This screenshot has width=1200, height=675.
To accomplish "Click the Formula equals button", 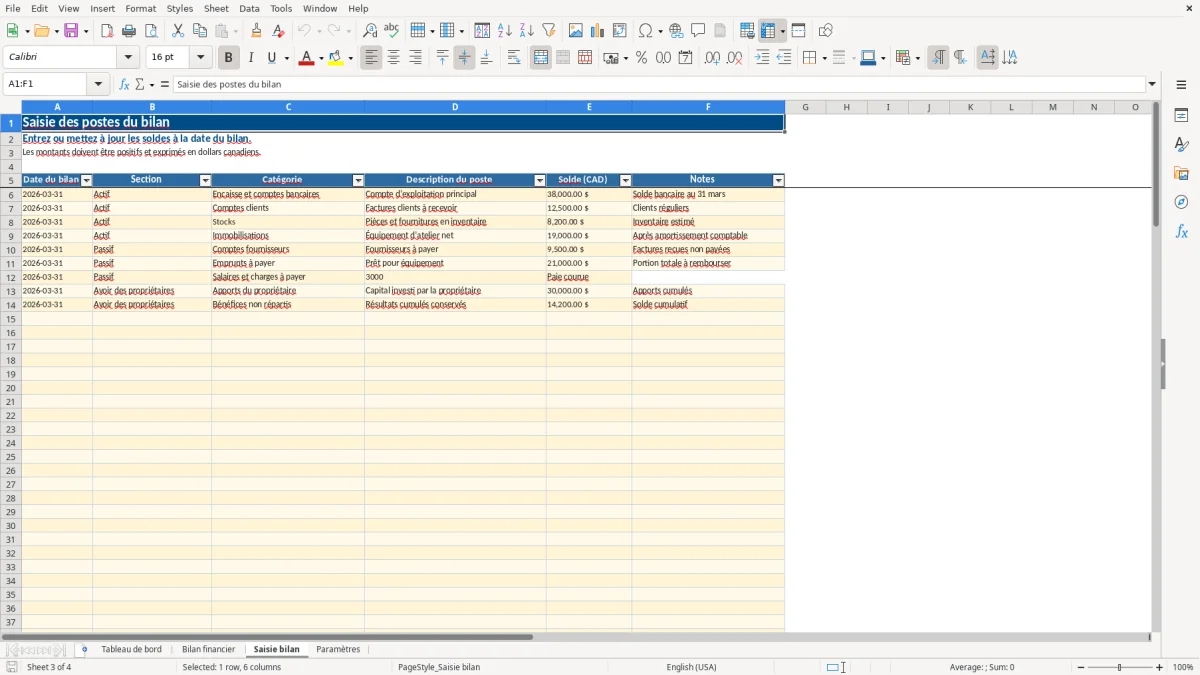I will point(164,85).
